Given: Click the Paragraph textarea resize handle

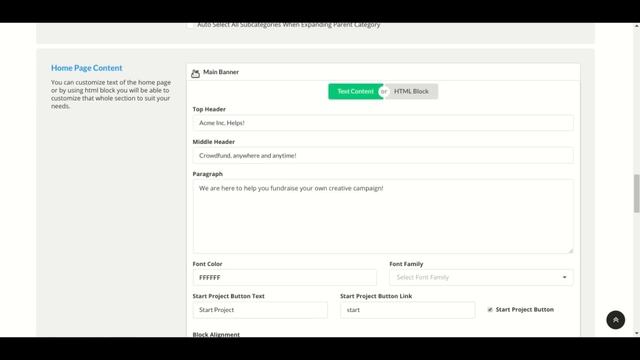Looking at the screenshot, I should coord(571,251).
